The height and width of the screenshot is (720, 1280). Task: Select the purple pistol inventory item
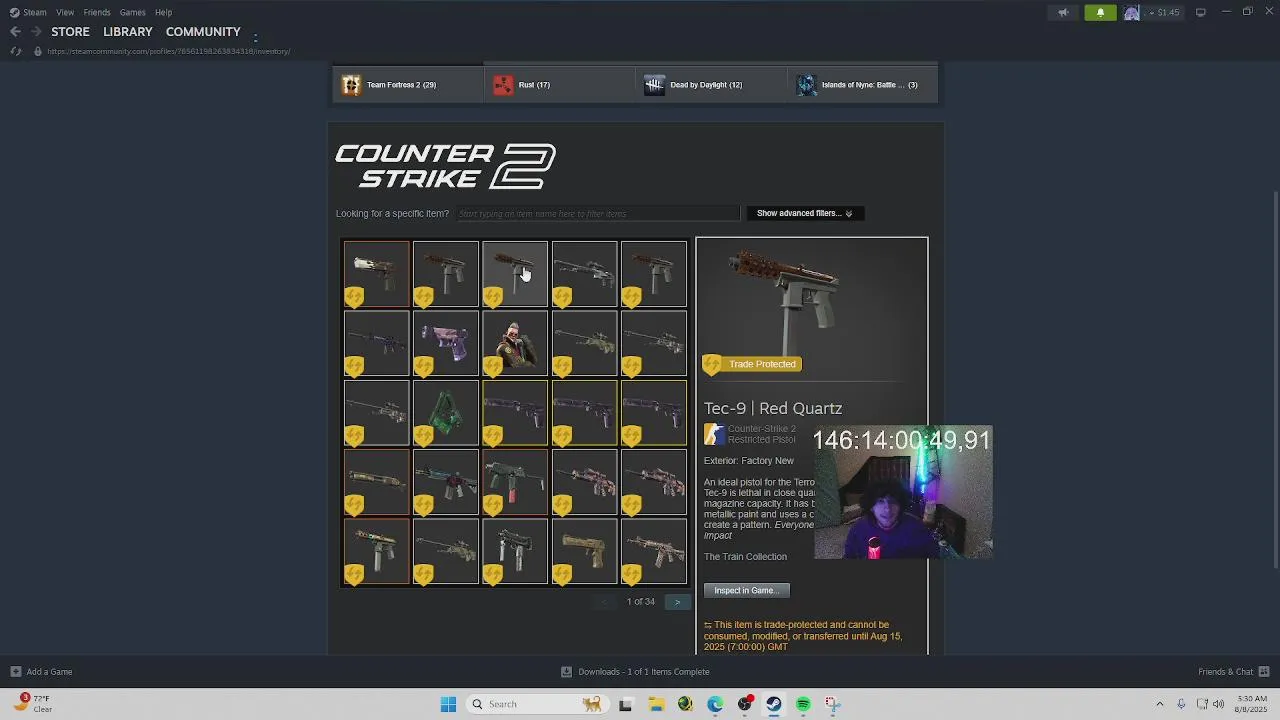coord(446,343)
